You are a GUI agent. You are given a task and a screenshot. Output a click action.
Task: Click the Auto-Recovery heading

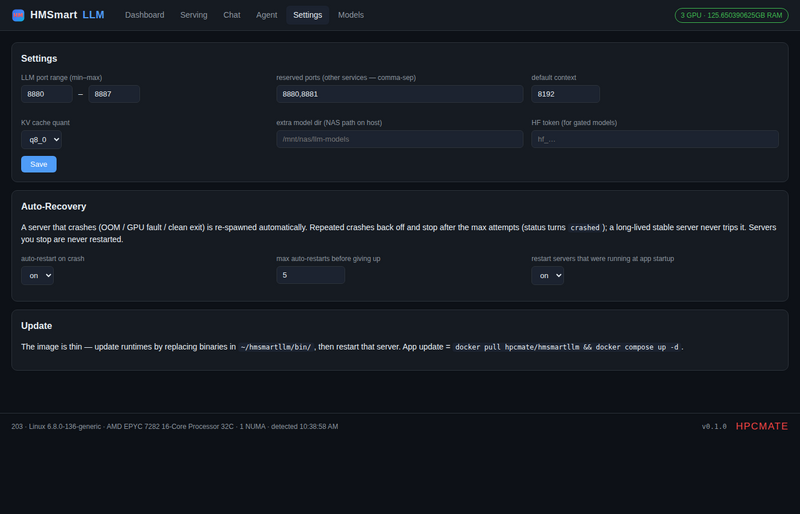click(x=54, y=207)
